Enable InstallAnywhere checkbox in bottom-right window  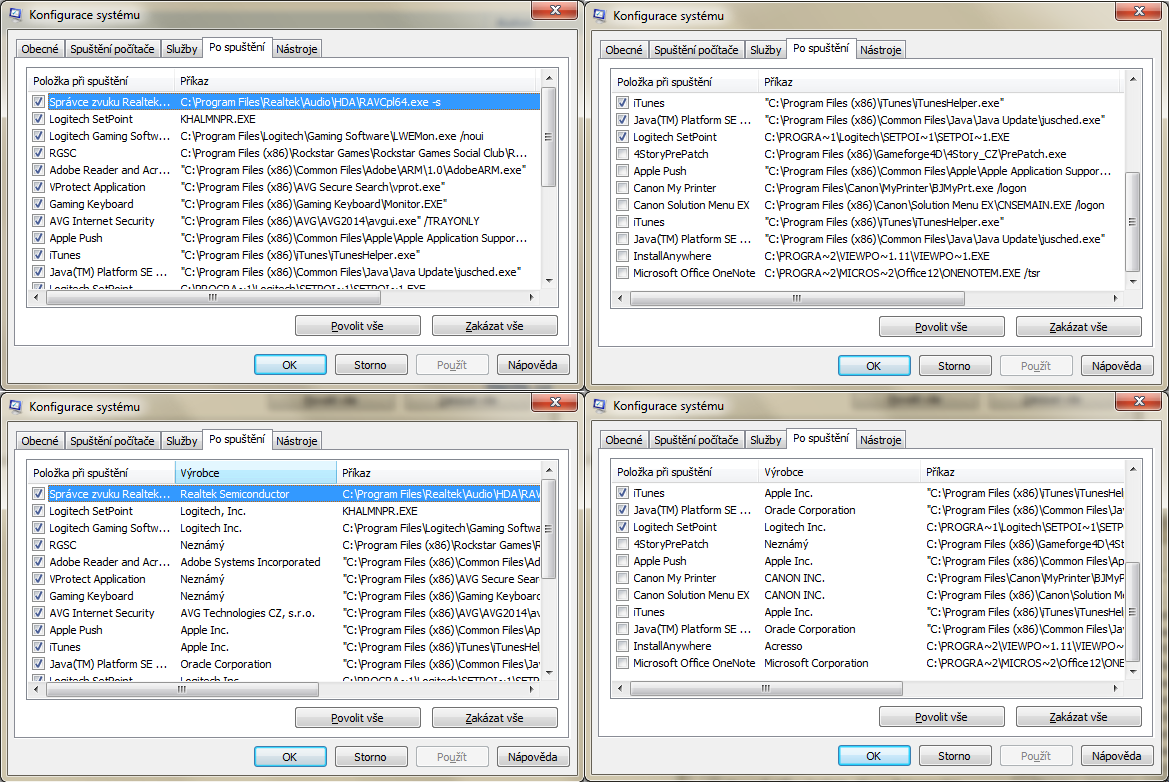coord(622,645)
